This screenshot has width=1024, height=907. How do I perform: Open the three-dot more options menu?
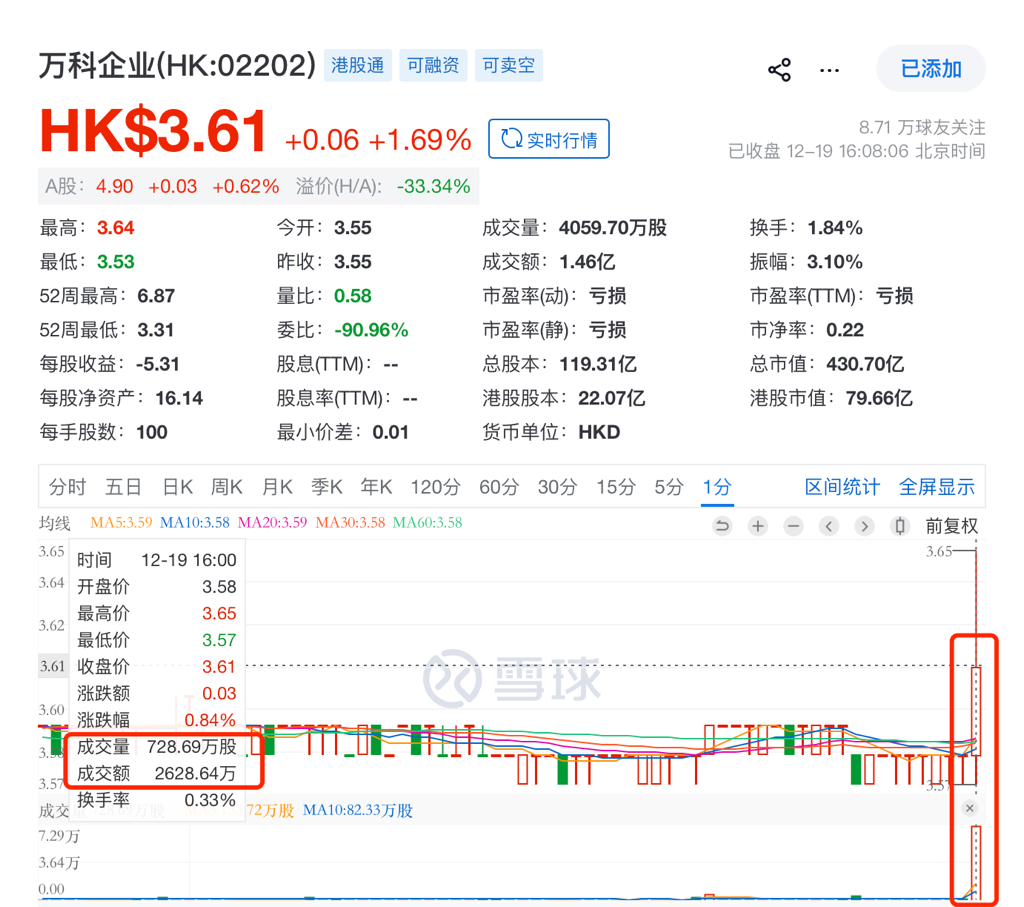point(829,70)
